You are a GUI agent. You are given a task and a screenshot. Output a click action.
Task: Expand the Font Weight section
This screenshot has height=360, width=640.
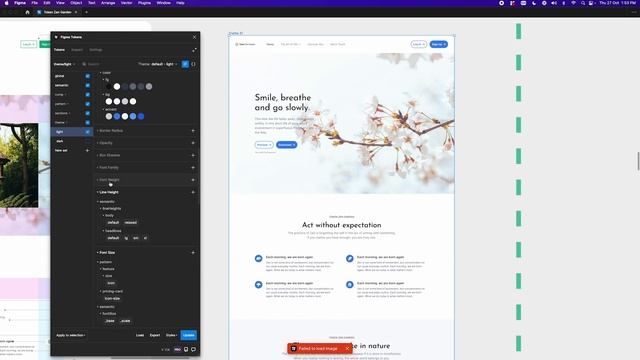coord(109,180)
